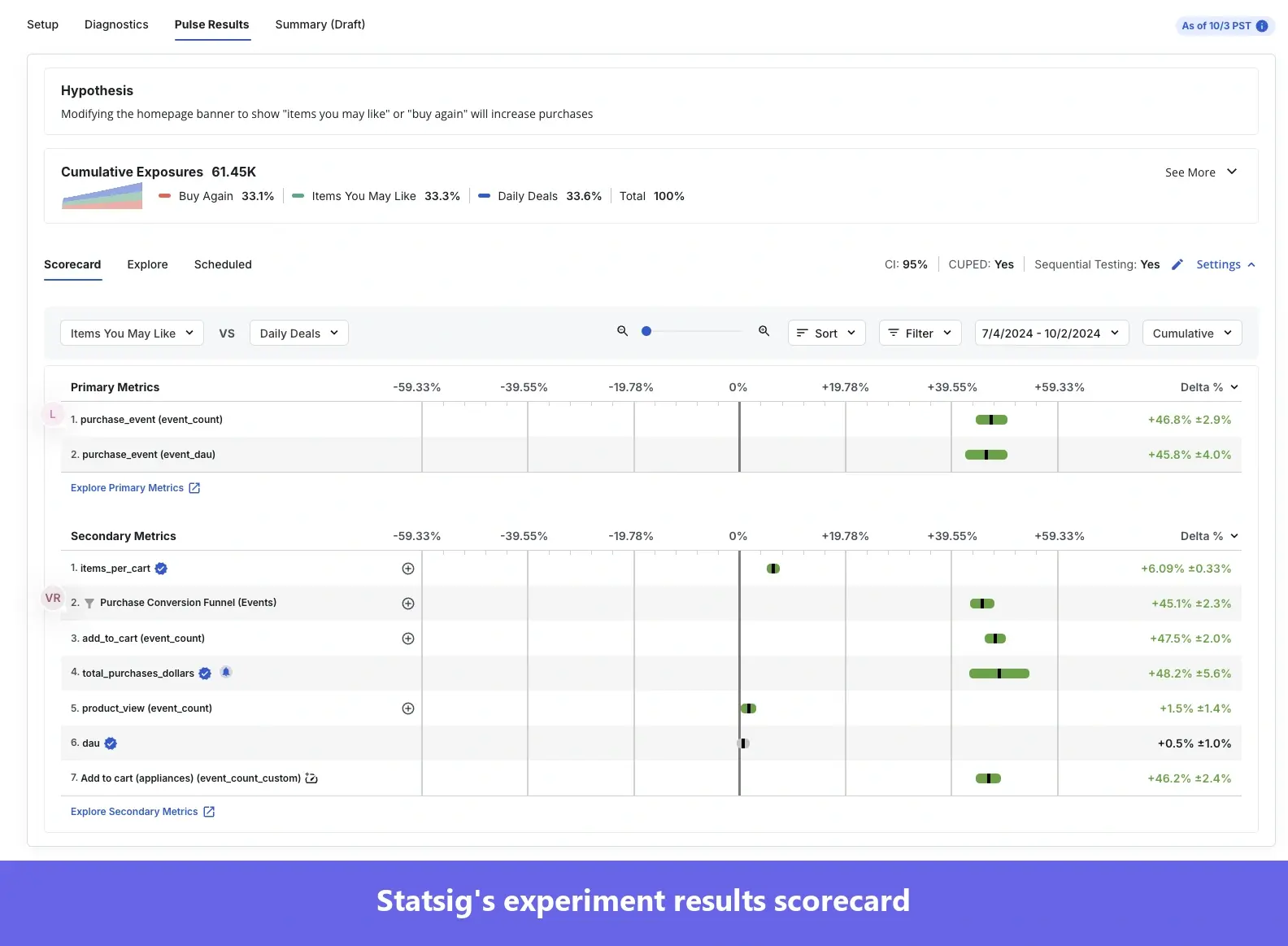Click verified badge next to total_purchases_dollars
The width and height of the screenshot is (1288, 946).
205,674
